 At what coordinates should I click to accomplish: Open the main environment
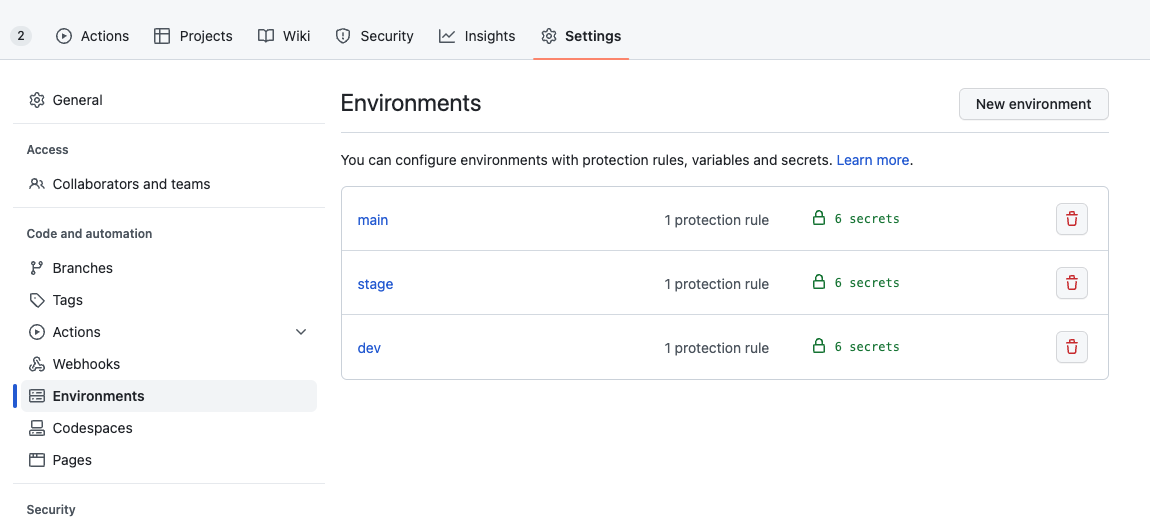[373, 220]
